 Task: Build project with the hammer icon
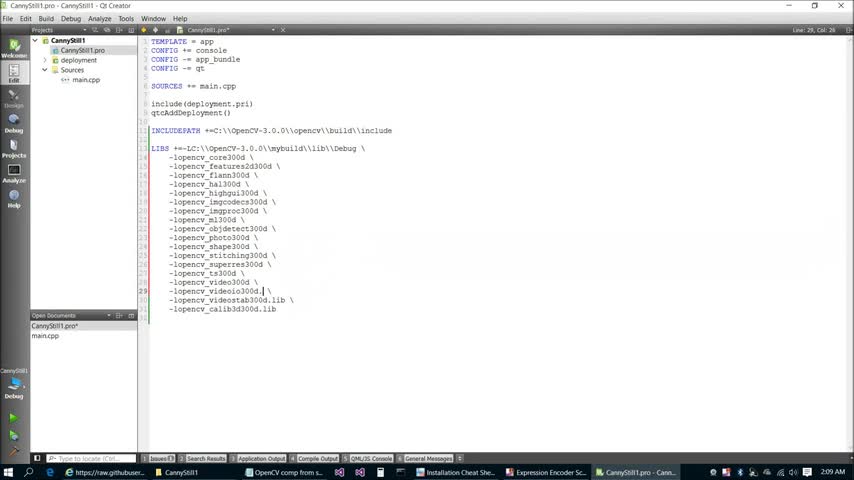coord(14,451)
